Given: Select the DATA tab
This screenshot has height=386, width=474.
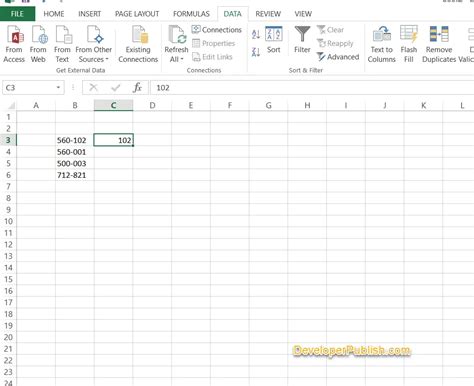Looking at the screenshot, I should (233, 14).
